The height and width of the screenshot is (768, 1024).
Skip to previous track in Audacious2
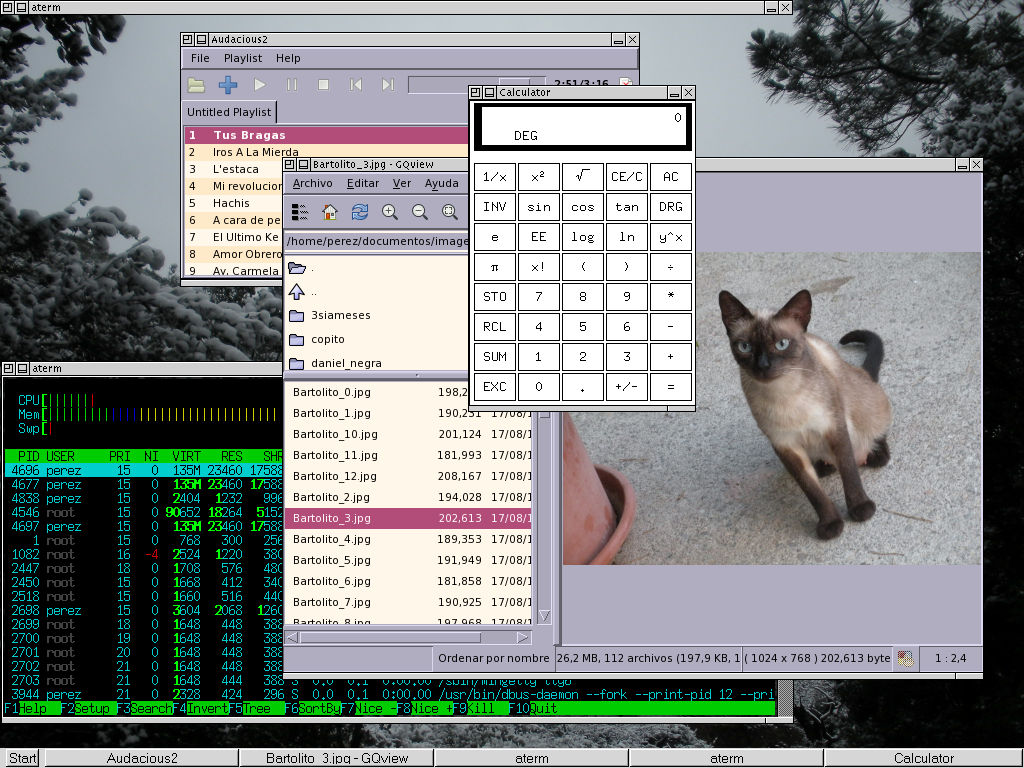point(355,85)
